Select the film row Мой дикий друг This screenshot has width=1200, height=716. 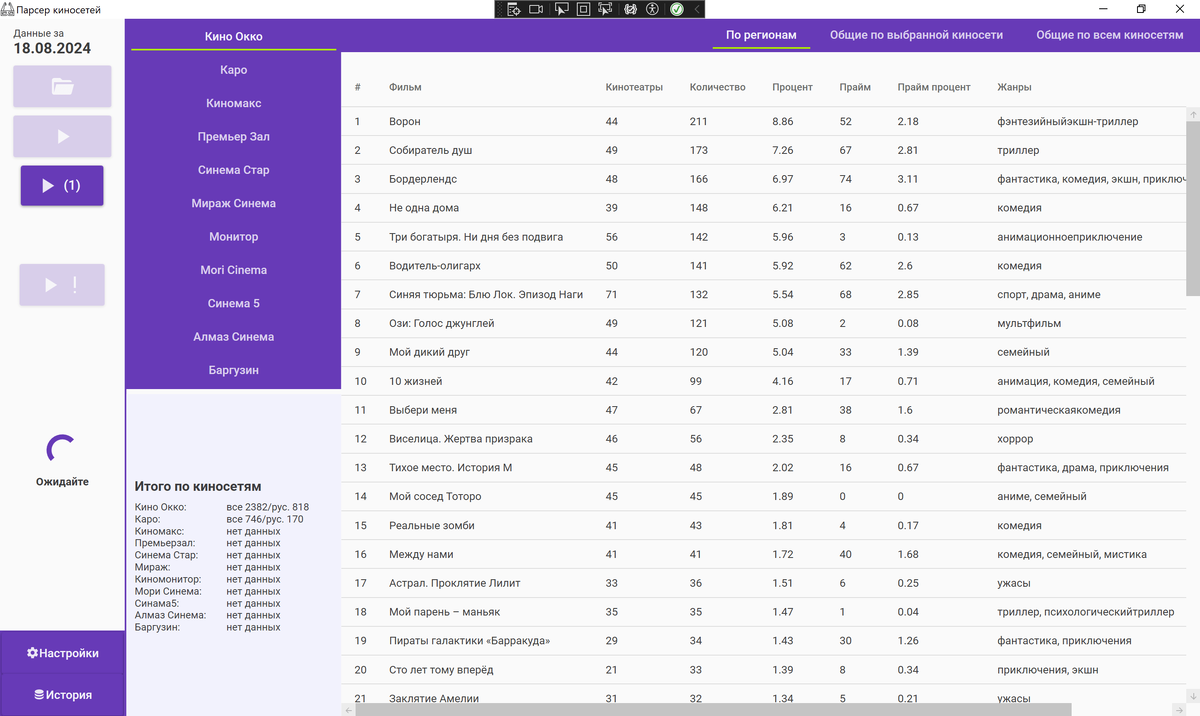coord(763,352)
